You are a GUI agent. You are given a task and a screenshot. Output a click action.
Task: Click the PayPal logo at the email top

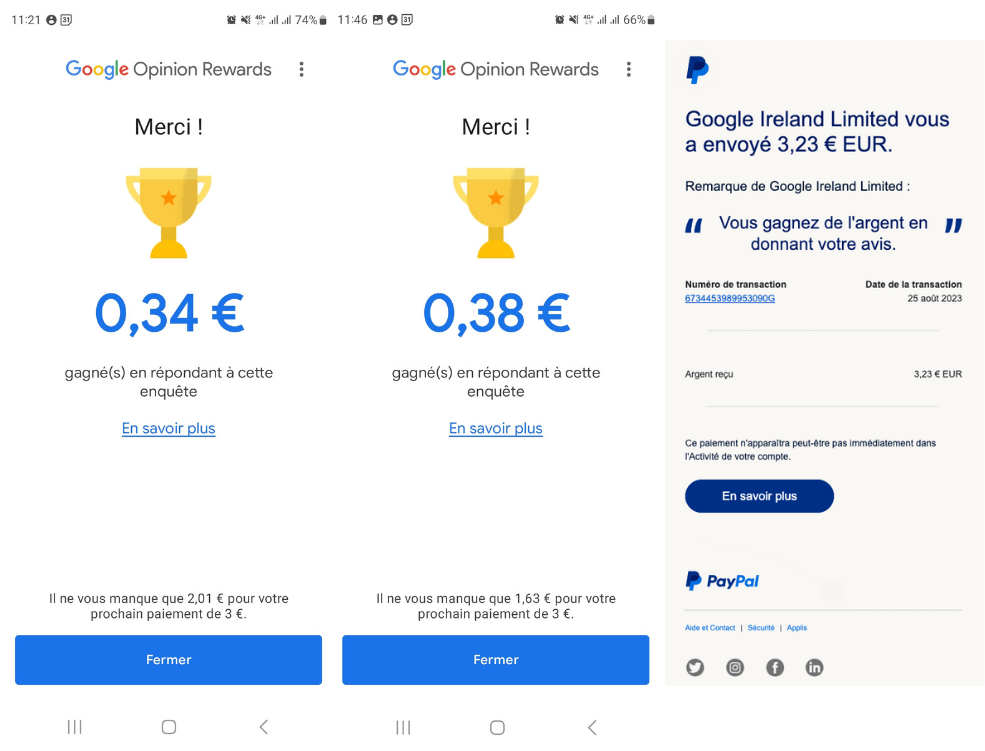click(697, 69)
